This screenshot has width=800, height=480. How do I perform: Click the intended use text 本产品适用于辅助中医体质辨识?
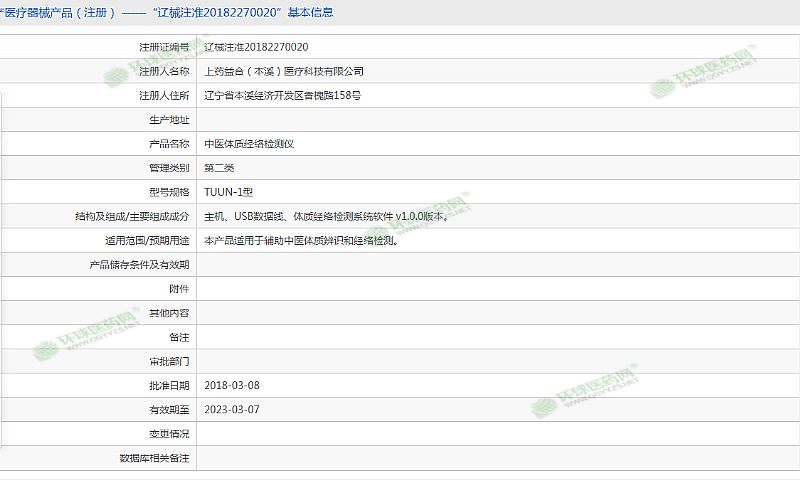[301, 240]
